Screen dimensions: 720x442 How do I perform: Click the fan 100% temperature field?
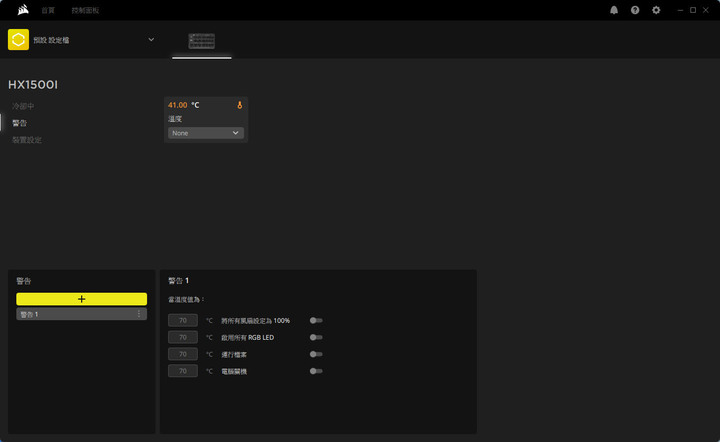(183, 320)
